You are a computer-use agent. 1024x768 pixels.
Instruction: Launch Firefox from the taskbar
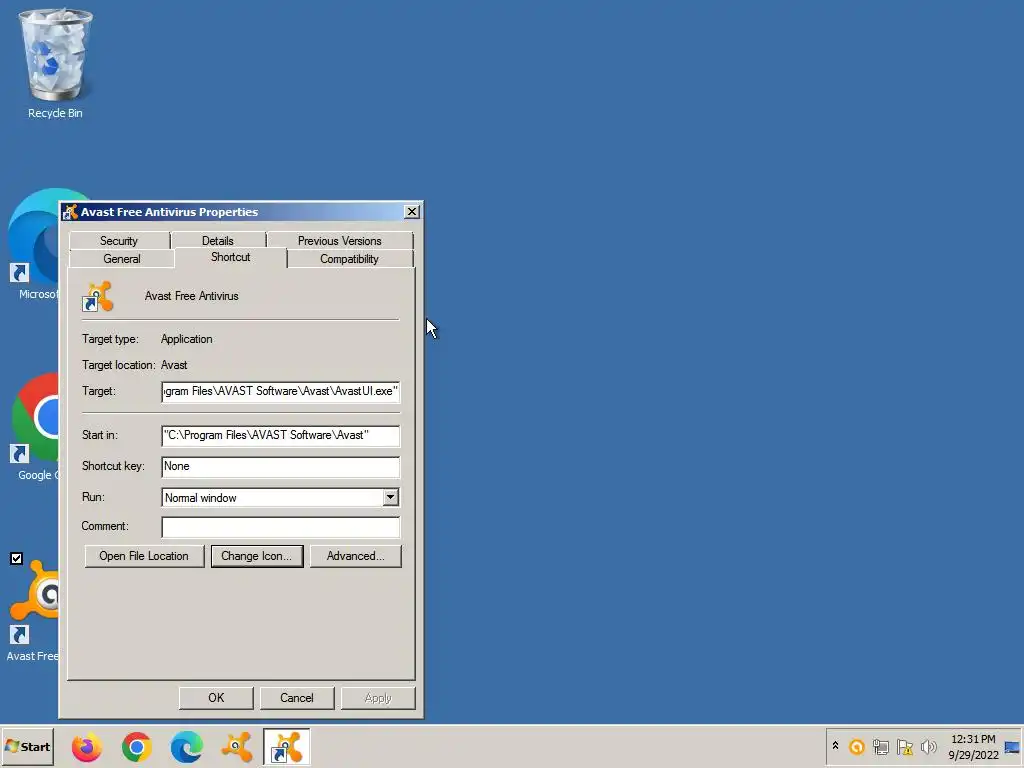[86, 747]
